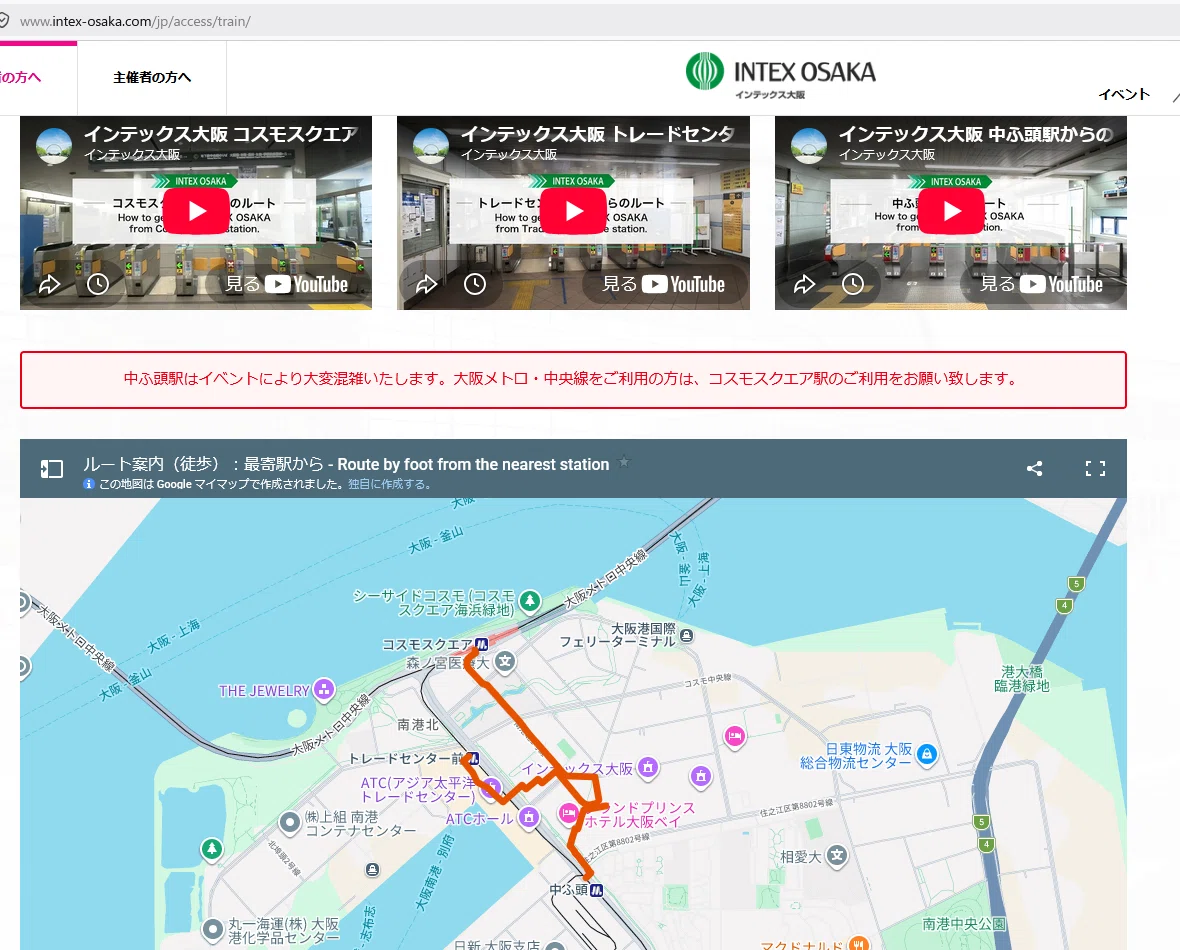Screen dimensions: 1180x950
Task: Click watch-later clock on コスモスクエア video
Action: [98, 284]
